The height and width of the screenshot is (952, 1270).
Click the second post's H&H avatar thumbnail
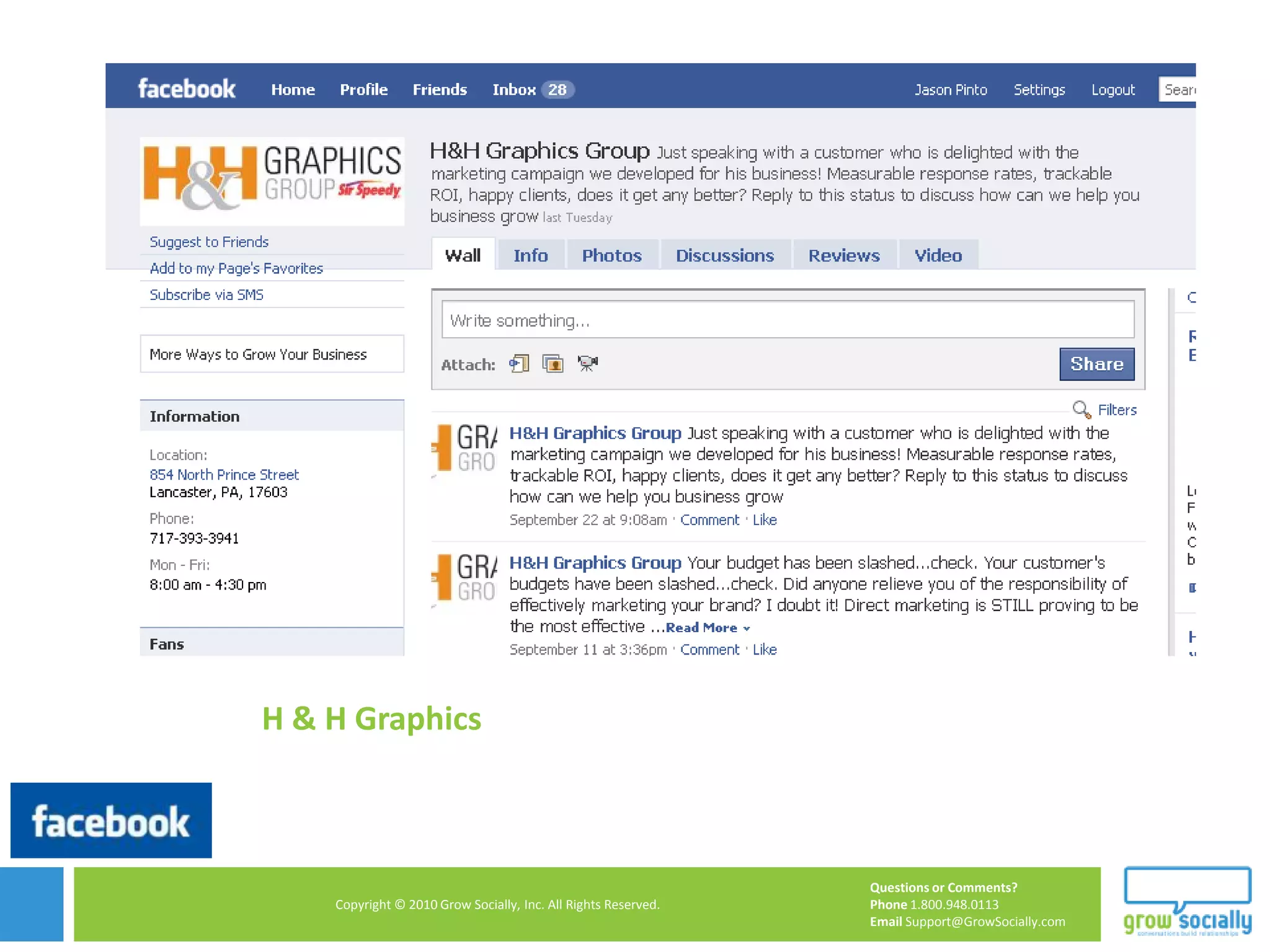(465, 578)
